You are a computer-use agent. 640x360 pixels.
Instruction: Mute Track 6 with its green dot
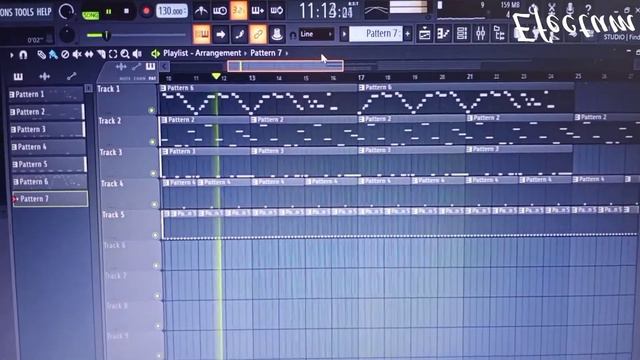coord(156,266)
